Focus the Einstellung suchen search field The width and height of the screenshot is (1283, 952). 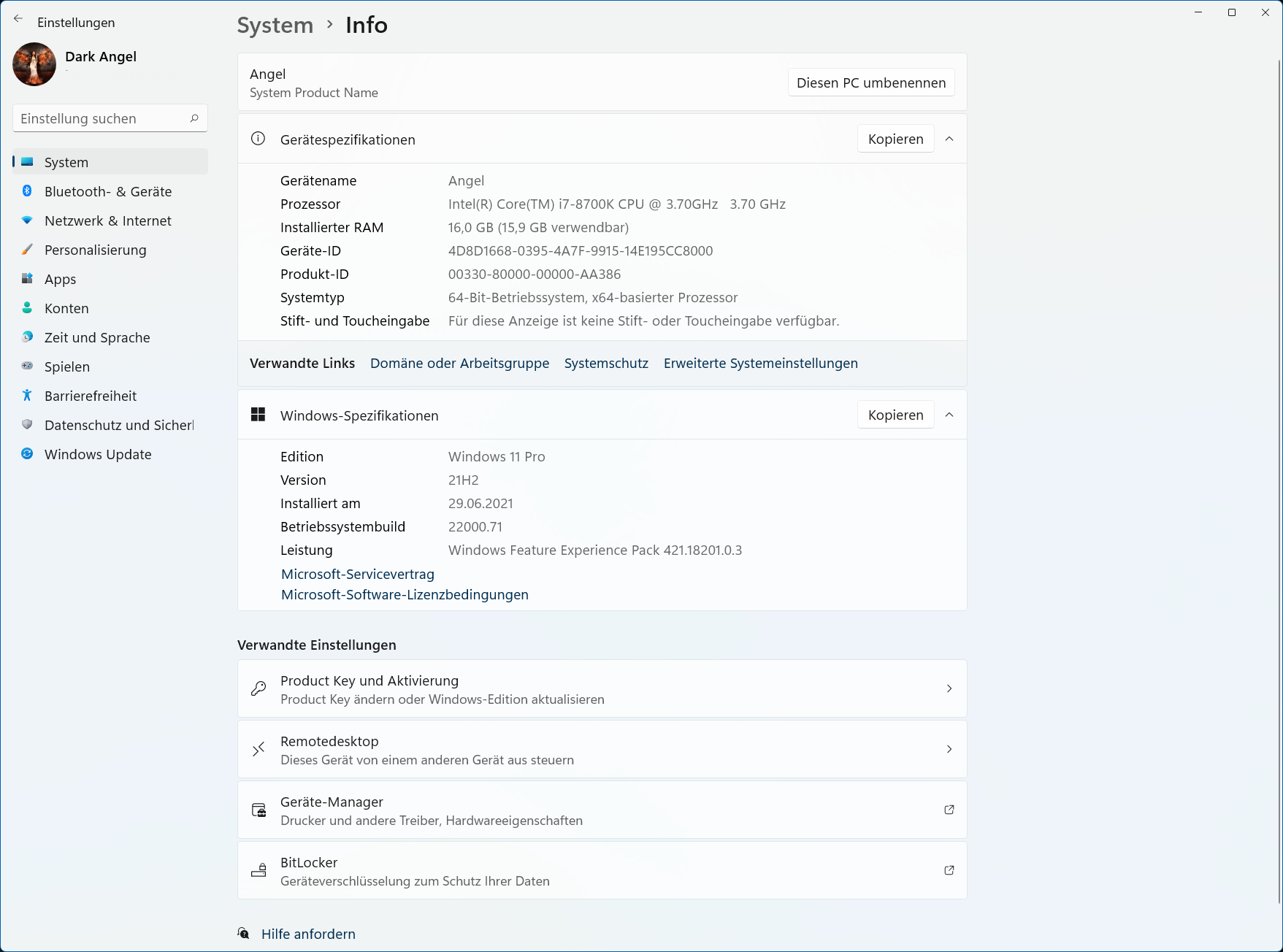coord(110,118)
